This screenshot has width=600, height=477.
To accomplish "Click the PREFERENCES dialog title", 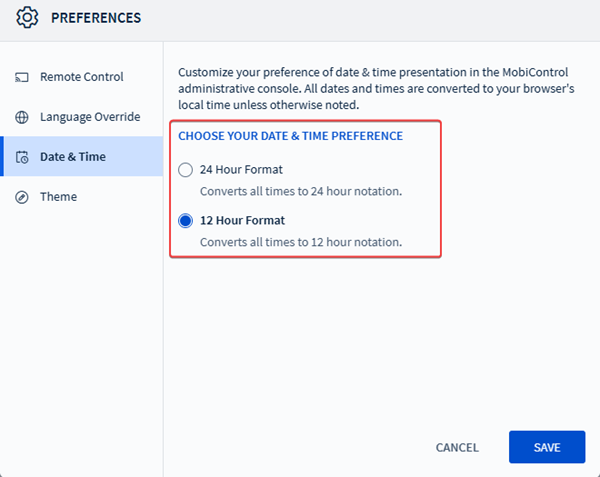I will click(96, 18).
